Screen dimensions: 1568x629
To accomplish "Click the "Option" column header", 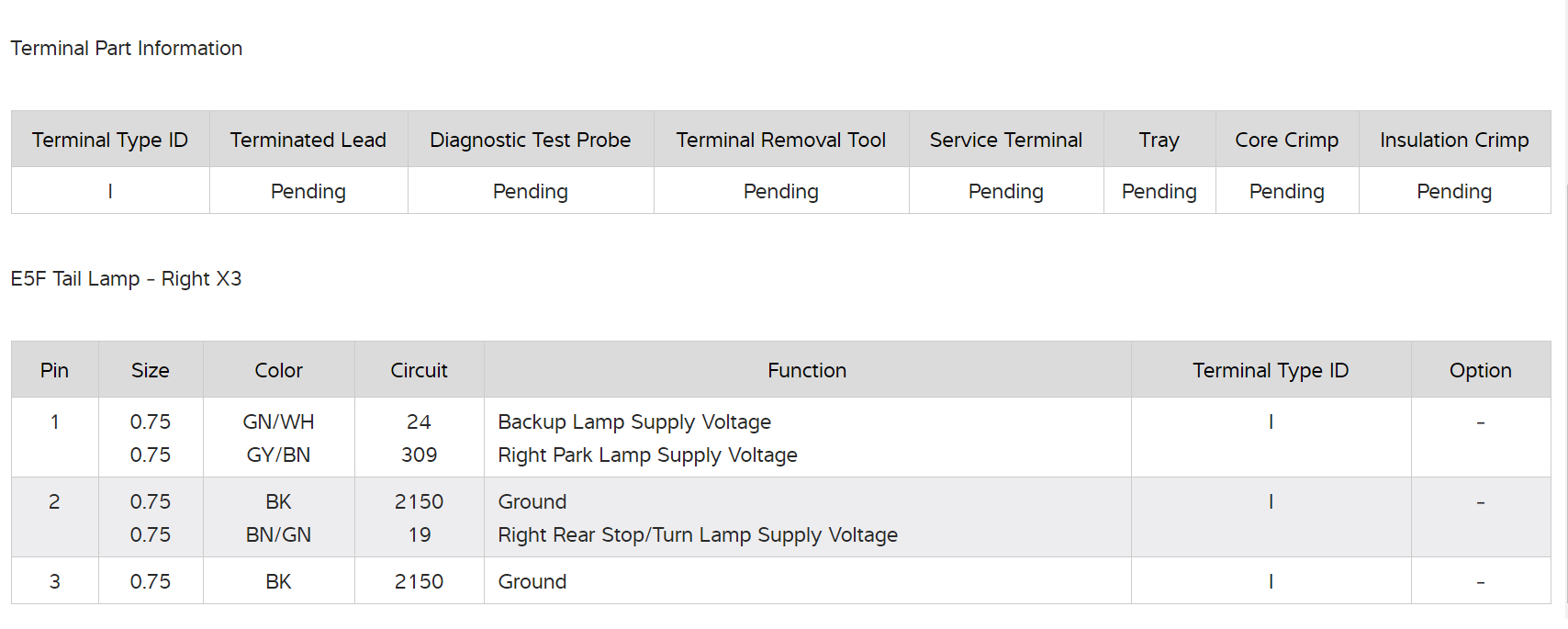I will (x=1480, y=370).
